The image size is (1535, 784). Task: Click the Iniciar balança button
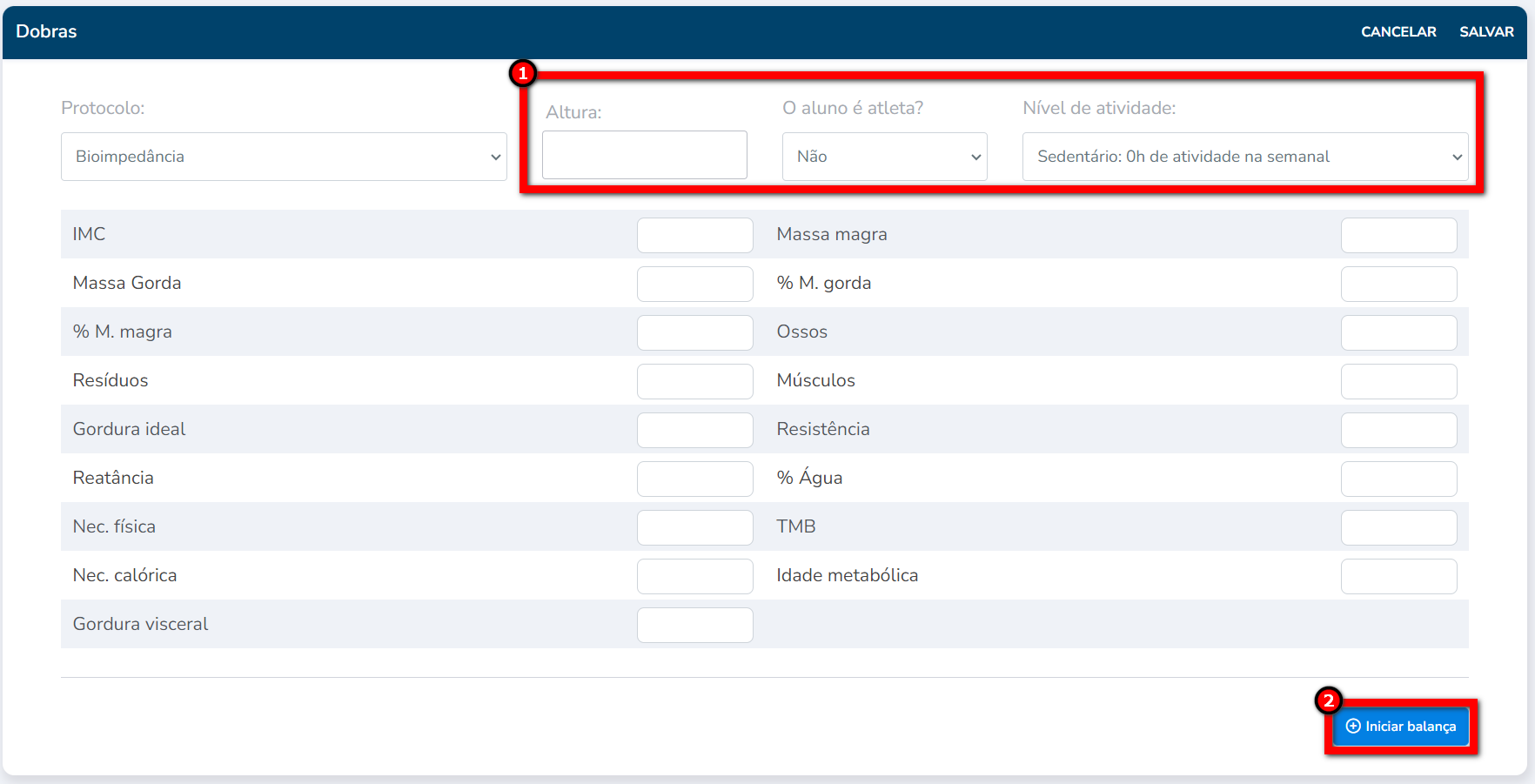click(1400, 727)
